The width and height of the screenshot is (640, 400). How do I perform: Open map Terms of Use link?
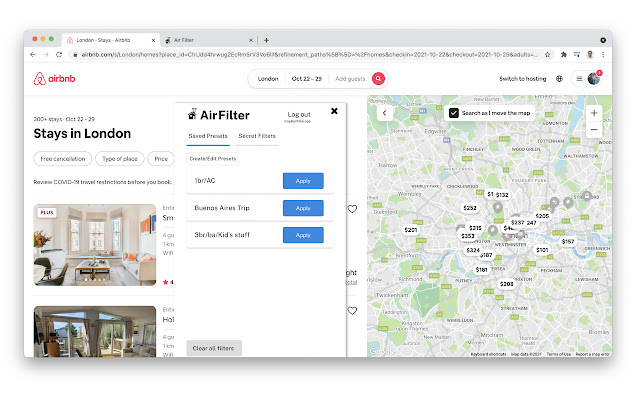558,354
